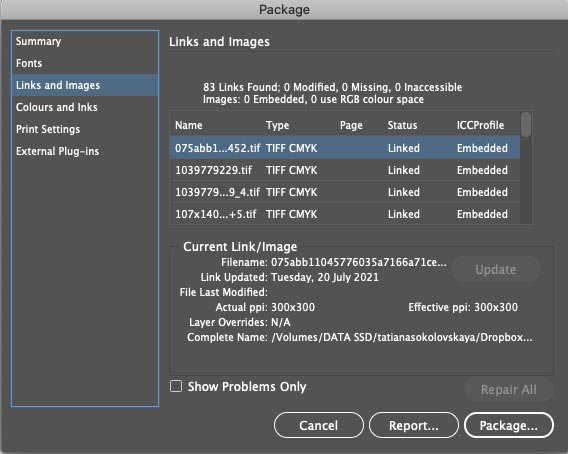
Task: Click the Name column header
Action: 189,125
